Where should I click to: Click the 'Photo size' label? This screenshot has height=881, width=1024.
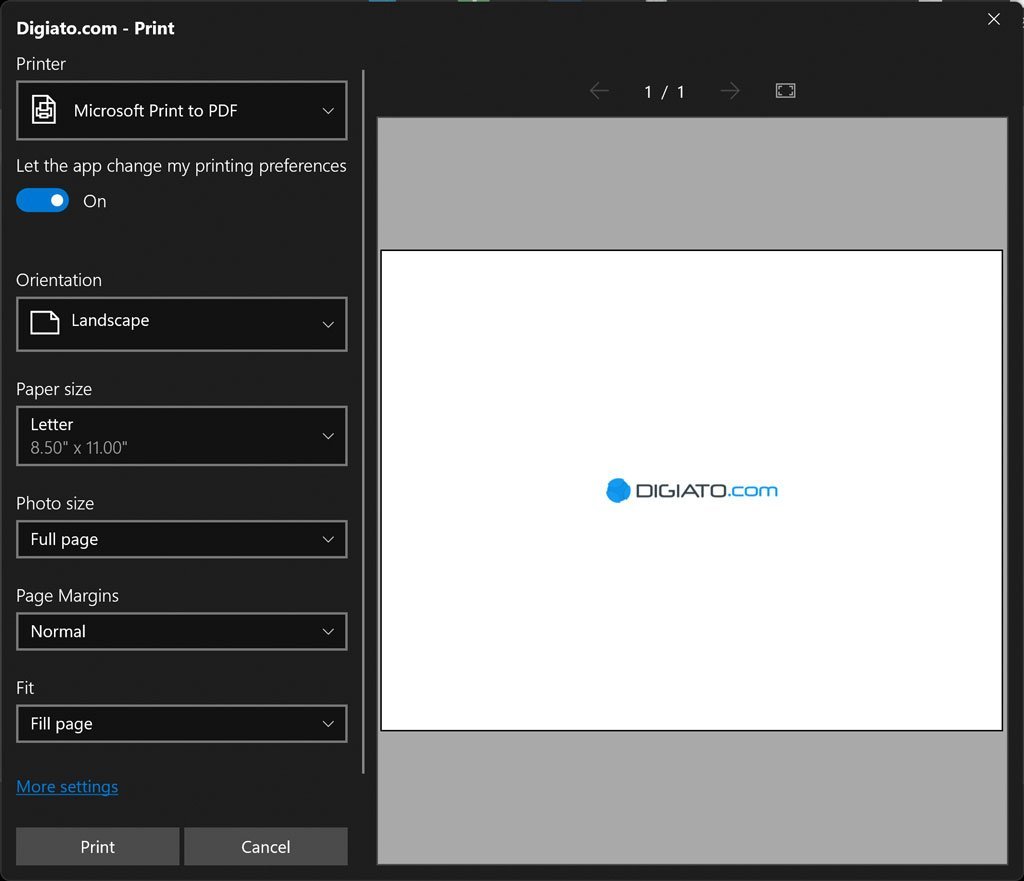pos(56,504)
